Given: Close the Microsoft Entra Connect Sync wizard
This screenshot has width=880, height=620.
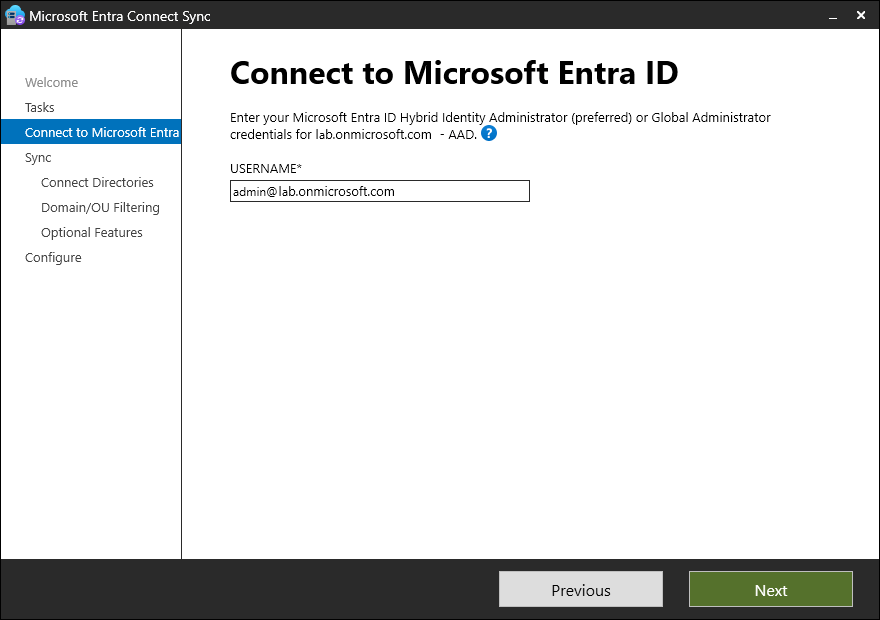Looking at the screenshot, I should (861, 15).
